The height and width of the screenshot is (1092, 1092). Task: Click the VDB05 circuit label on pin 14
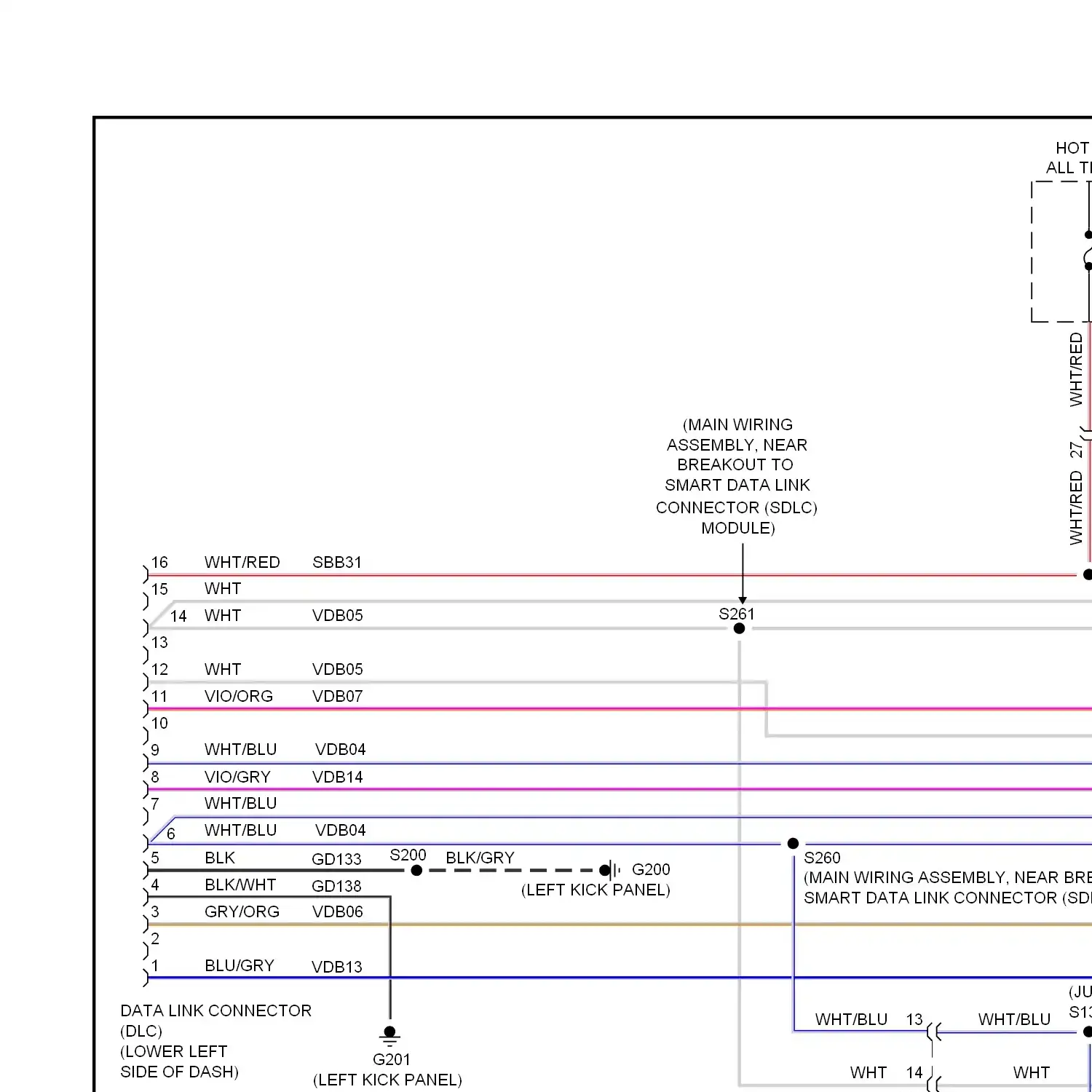point(338,615)
